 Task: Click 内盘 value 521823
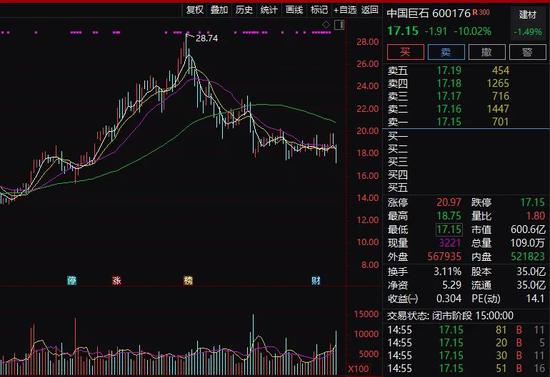click(528, 257)
